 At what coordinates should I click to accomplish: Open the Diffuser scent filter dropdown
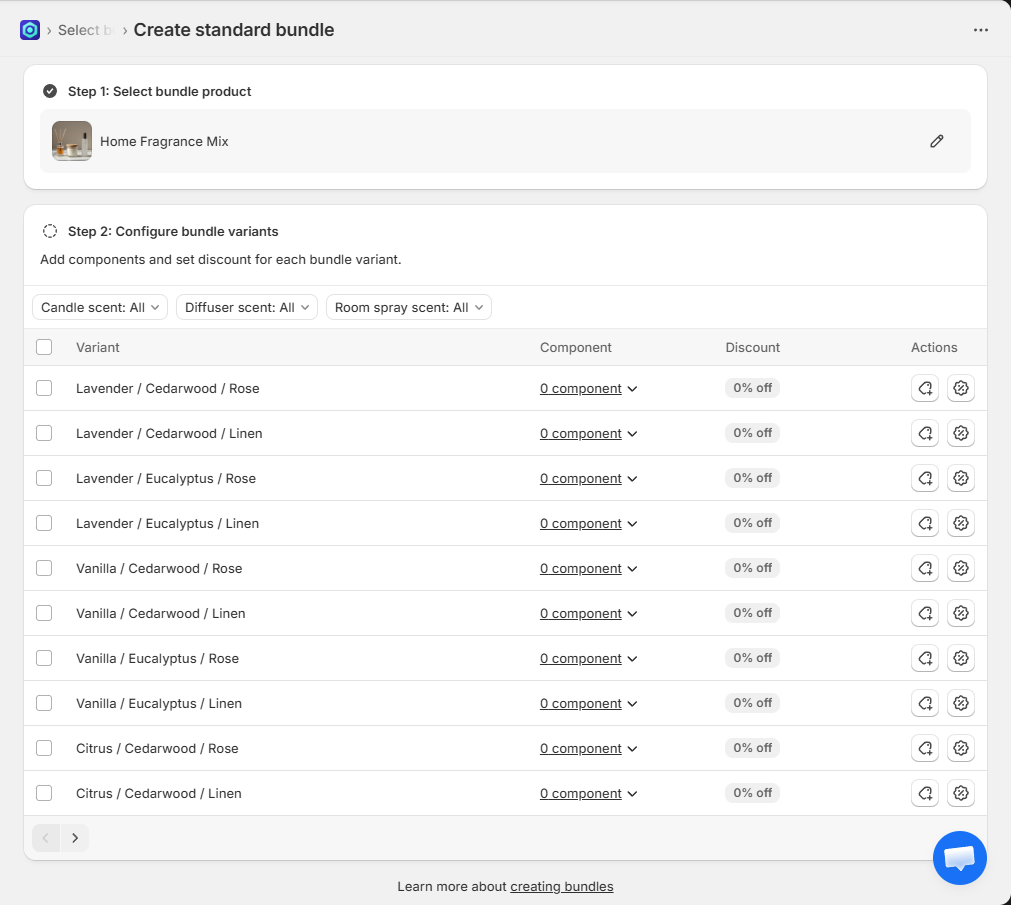[246, 307]
